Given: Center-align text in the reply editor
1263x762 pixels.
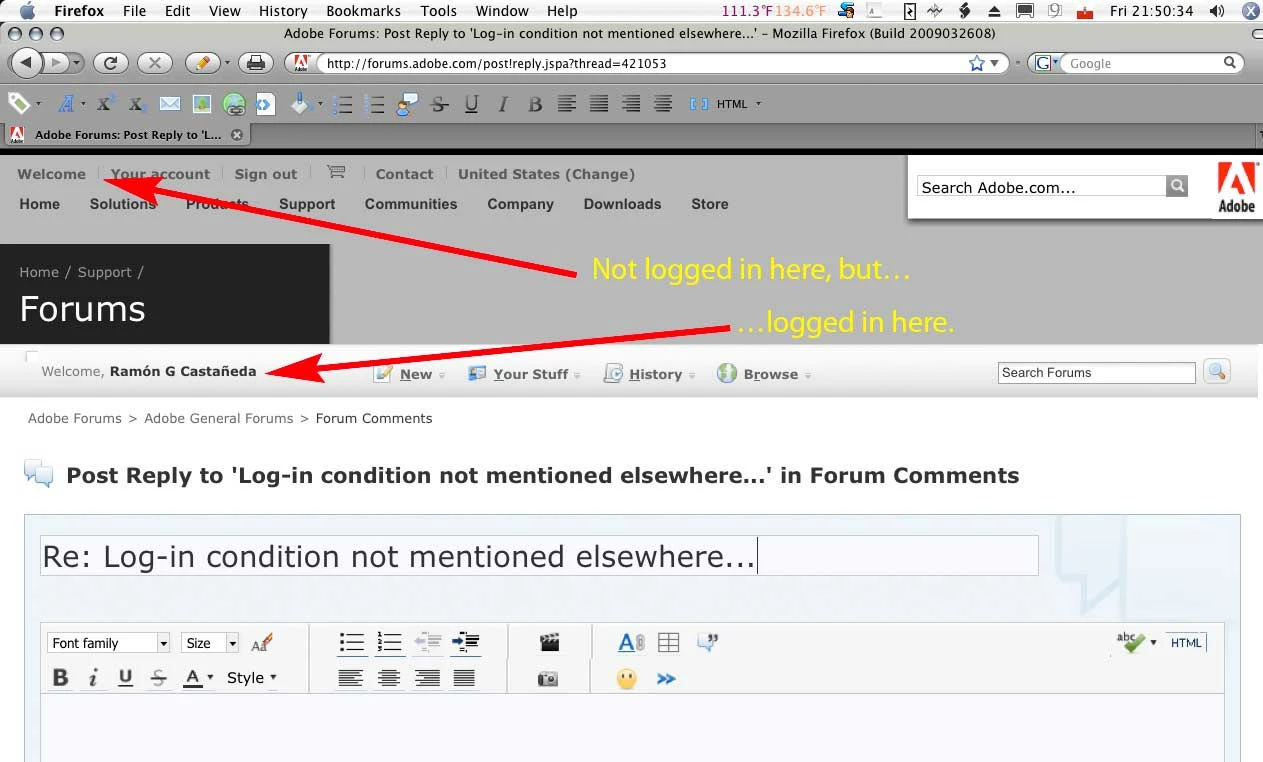Looking at the screenshot, I should (x=389, y=678).
